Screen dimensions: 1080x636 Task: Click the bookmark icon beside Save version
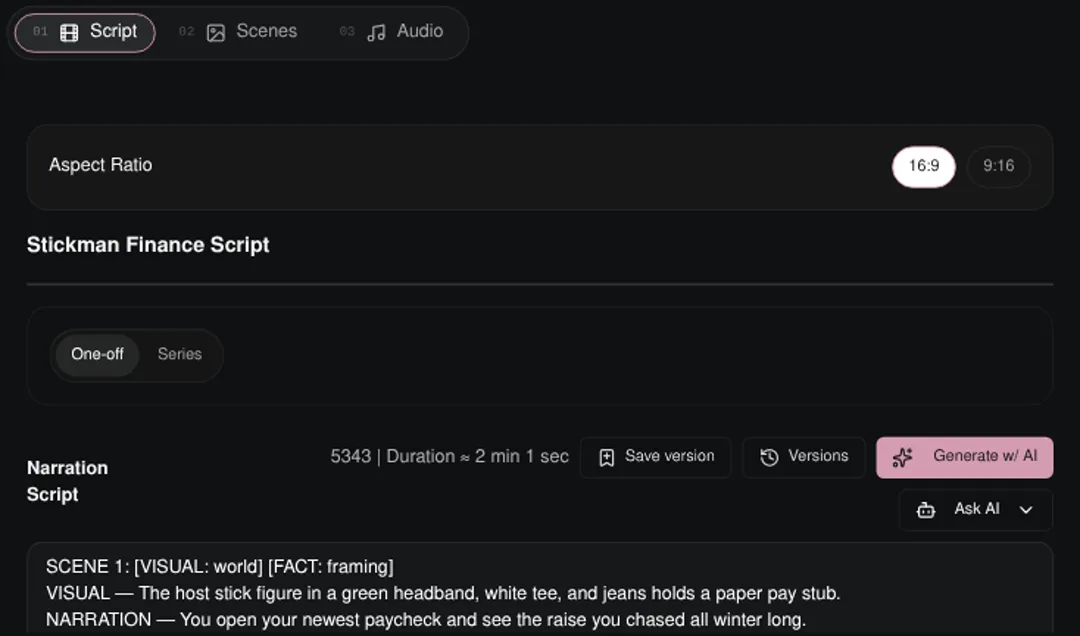606,458
